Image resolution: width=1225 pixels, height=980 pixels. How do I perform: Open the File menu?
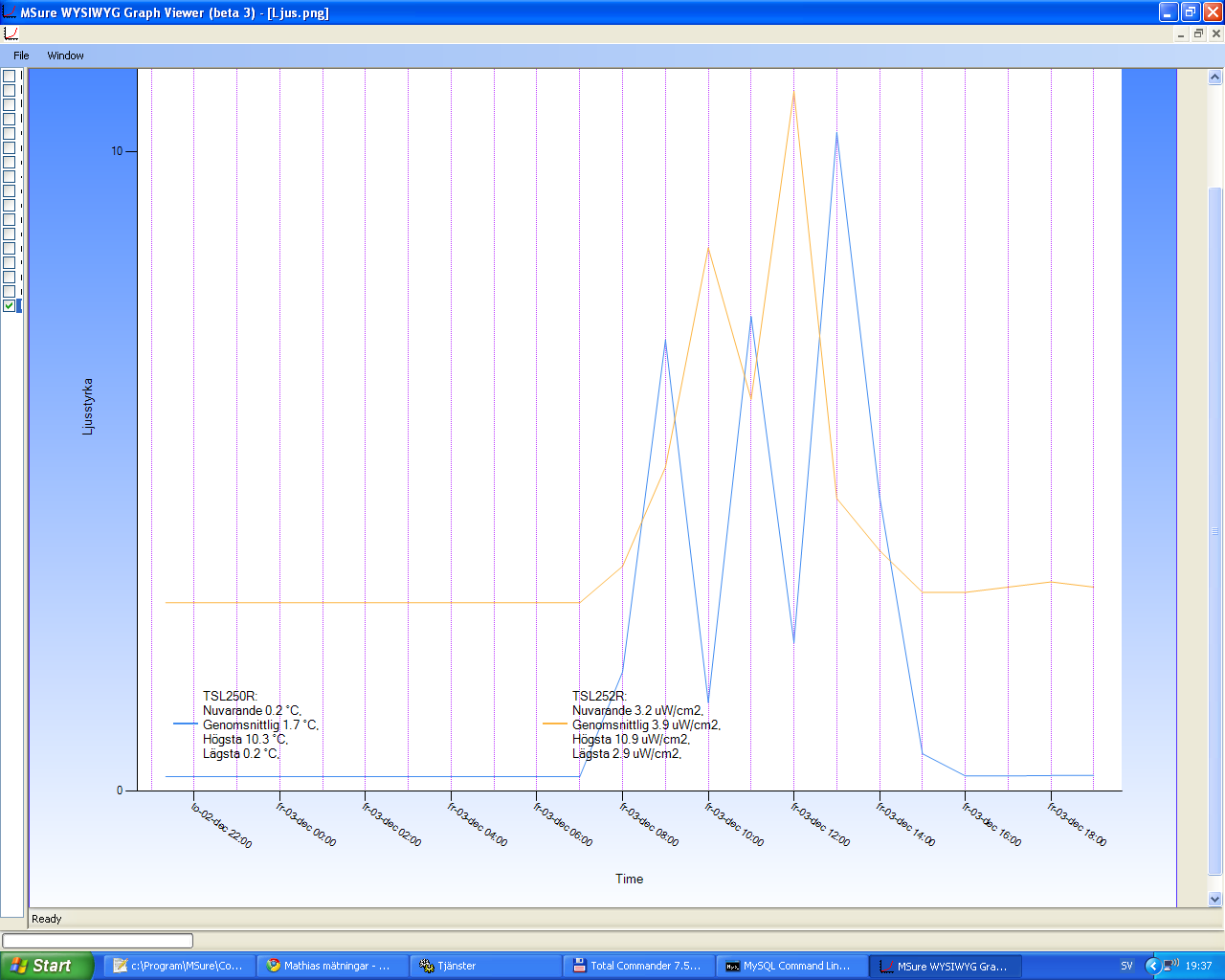(x=21, y=56)
